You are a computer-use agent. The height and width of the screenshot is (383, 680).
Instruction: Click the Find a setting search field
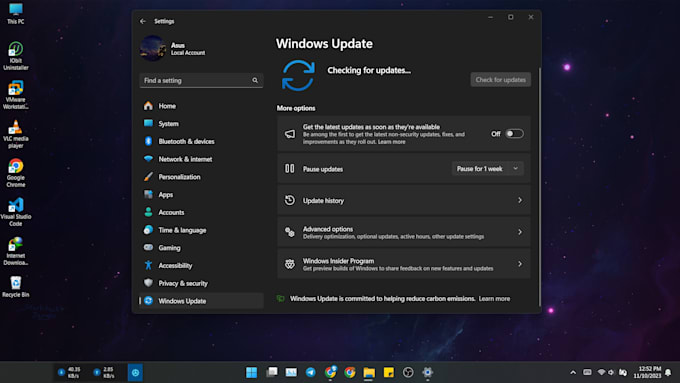pyautogui.click(x=201, y=80)
